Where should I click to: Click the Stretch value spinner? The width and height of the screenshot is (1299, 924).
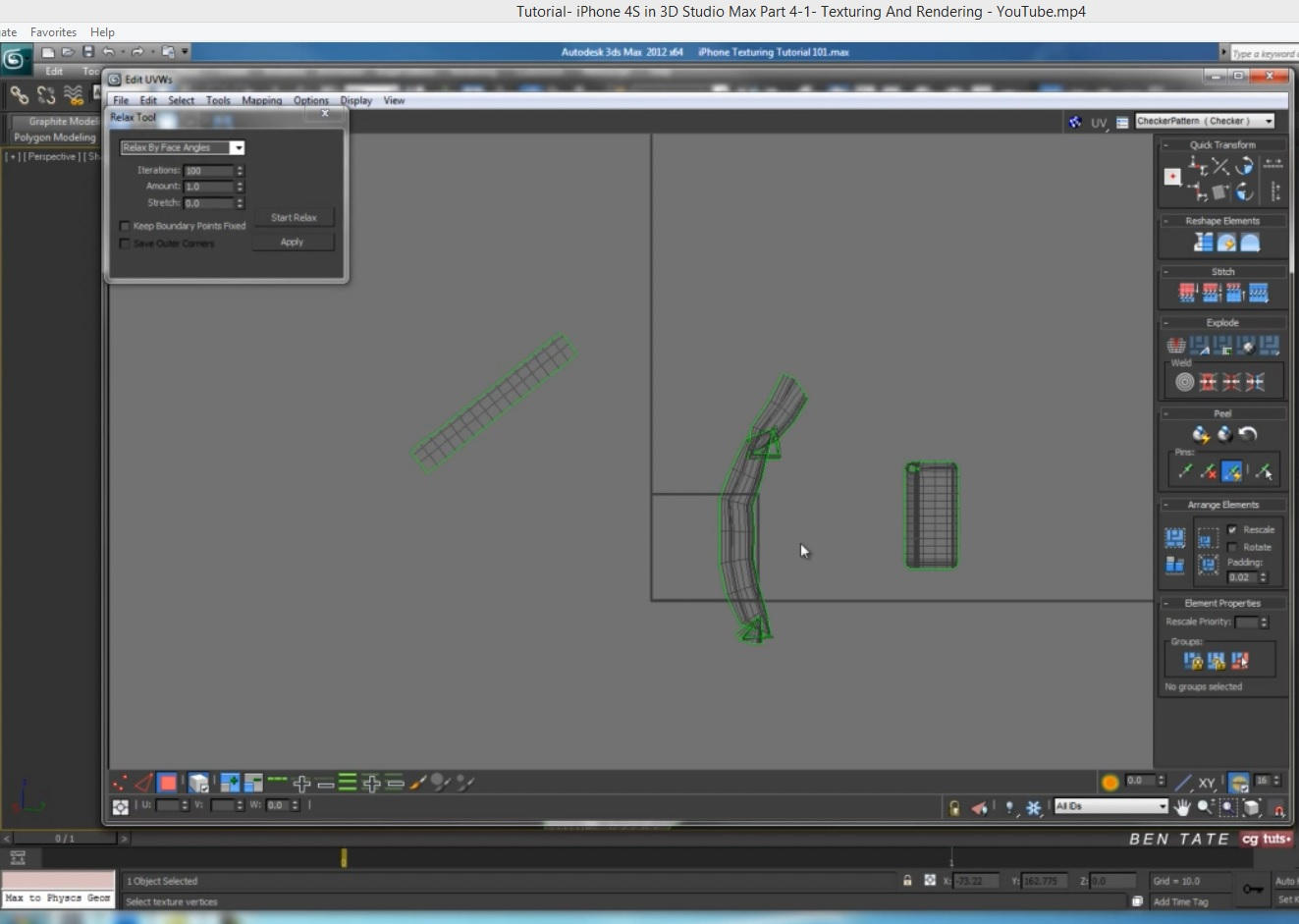(240, 203)
